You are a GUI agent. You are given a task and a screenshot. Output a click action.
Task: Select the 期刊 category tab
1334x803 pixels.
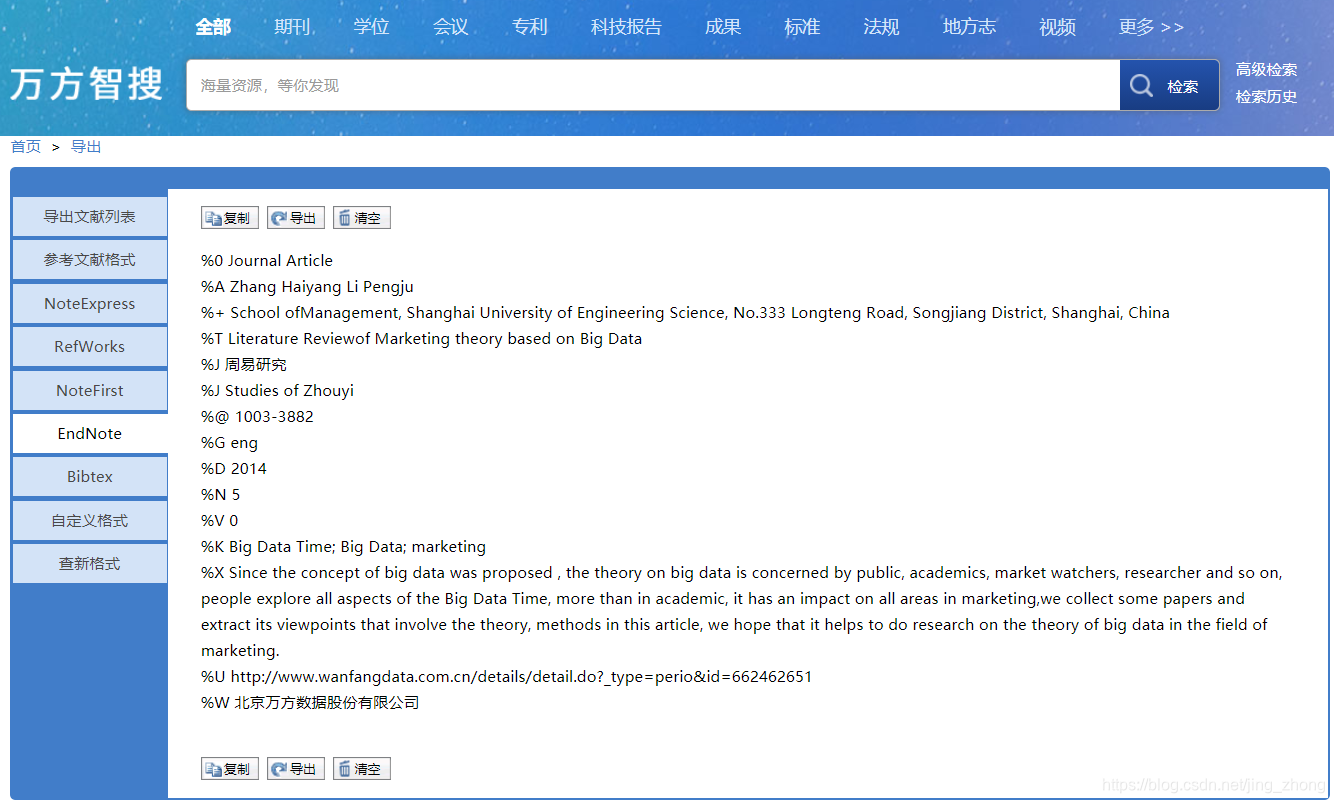click(x=292, y=27)
